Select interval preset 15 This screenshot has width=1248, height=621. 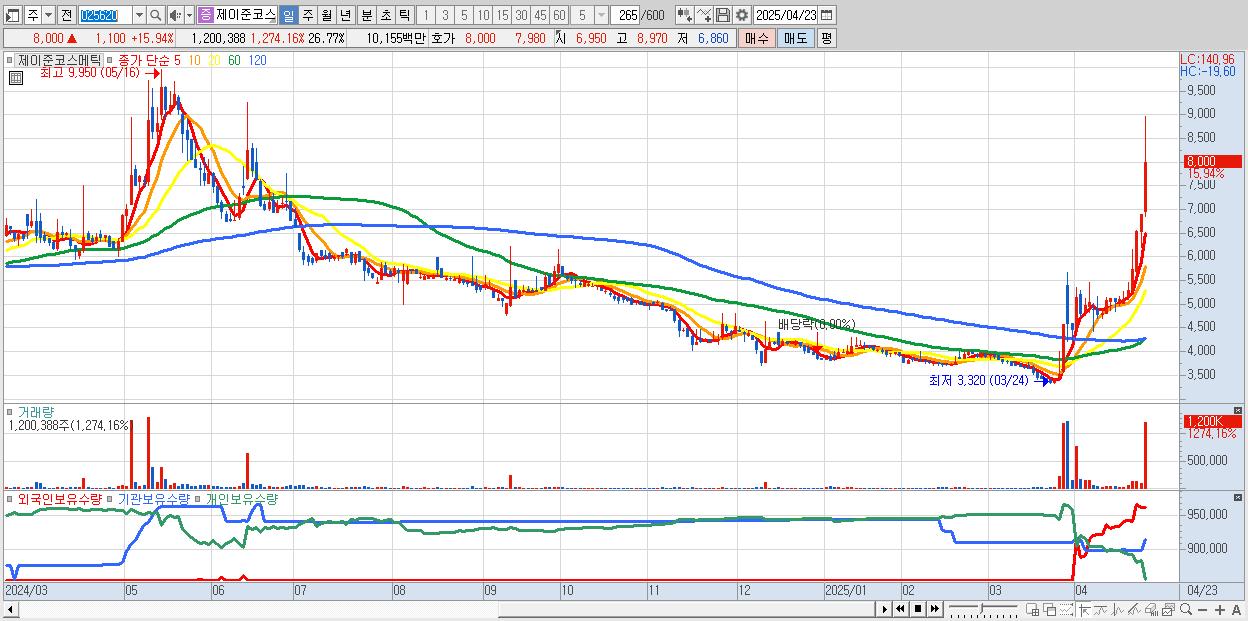(502, 15)
